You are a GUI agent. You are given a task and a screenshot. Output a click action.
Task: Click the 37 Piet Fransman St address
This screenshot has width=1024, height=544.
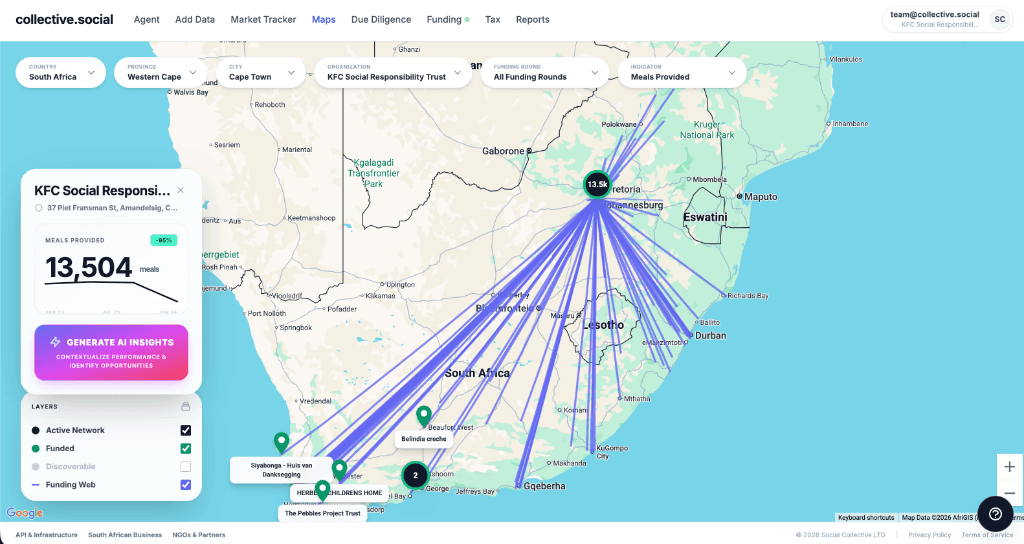(112, 208)
